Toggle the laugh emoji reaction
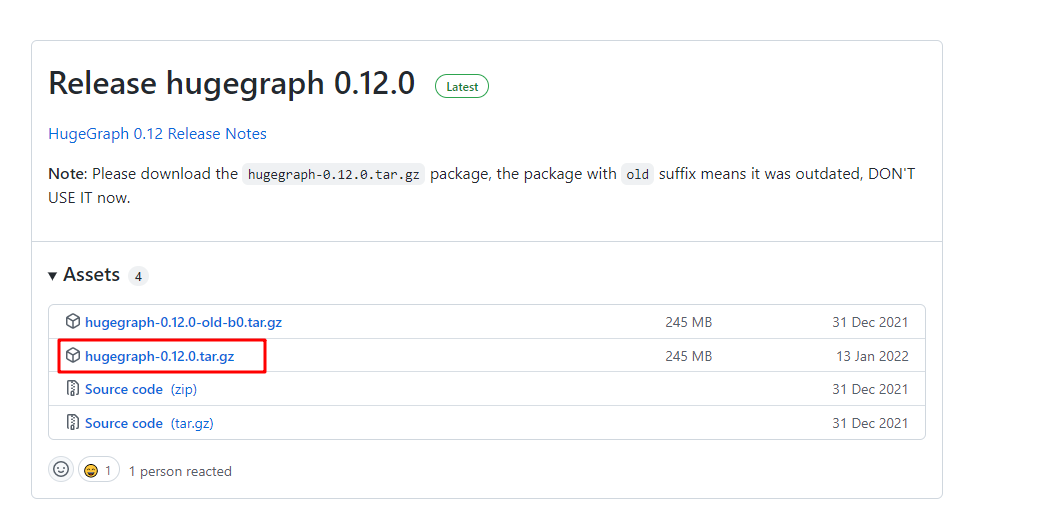The width and height of the screenshot is (1041, 506). (x=98, y=470)
